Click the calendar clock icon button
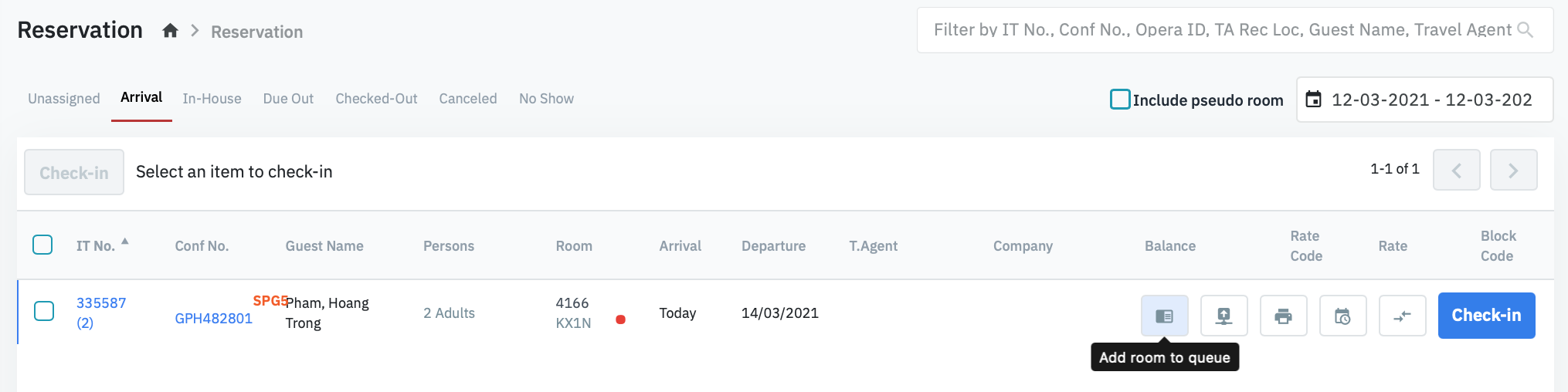The height and width of the screenshot is (392, 1568). (1342, 316)
